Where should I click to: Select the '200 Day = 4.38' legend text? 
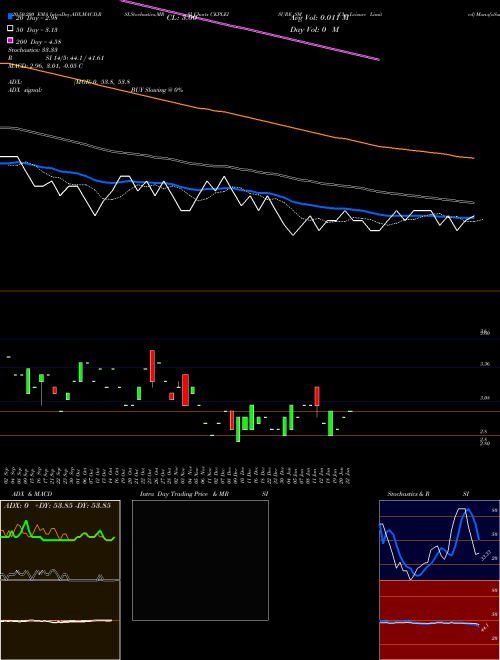(38, 42)
